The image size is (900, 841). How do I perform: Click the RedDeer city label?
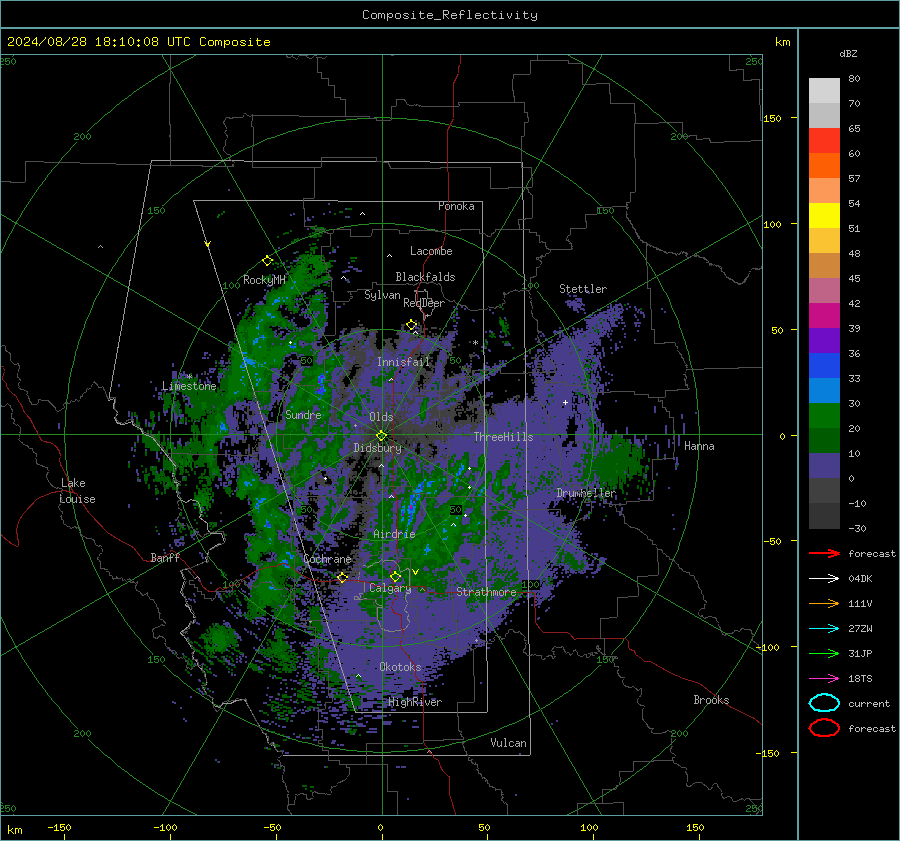pos(424,303)
